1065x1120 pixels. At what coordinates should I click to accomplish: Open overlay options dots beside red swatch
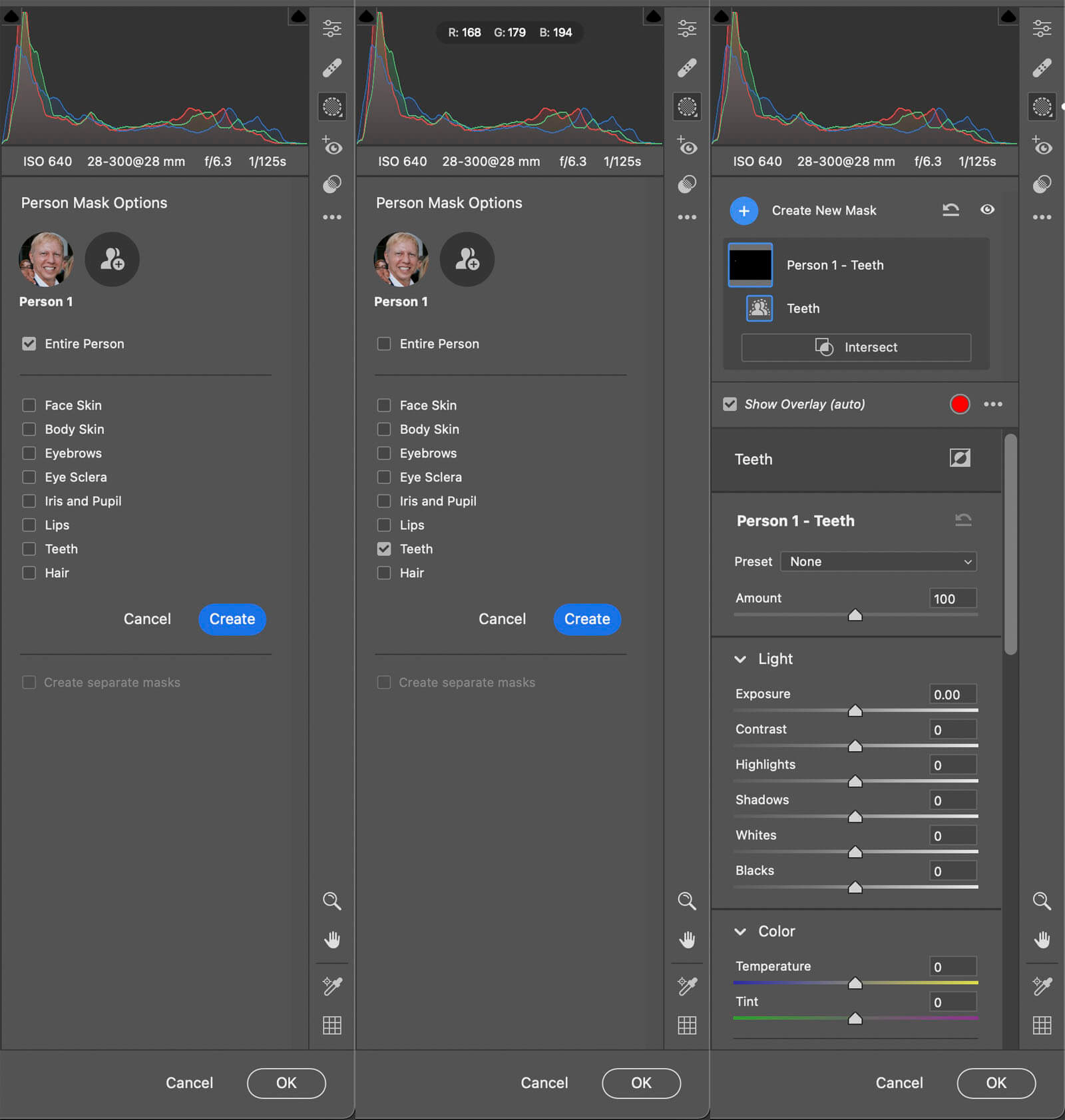[x=992, y=404]
